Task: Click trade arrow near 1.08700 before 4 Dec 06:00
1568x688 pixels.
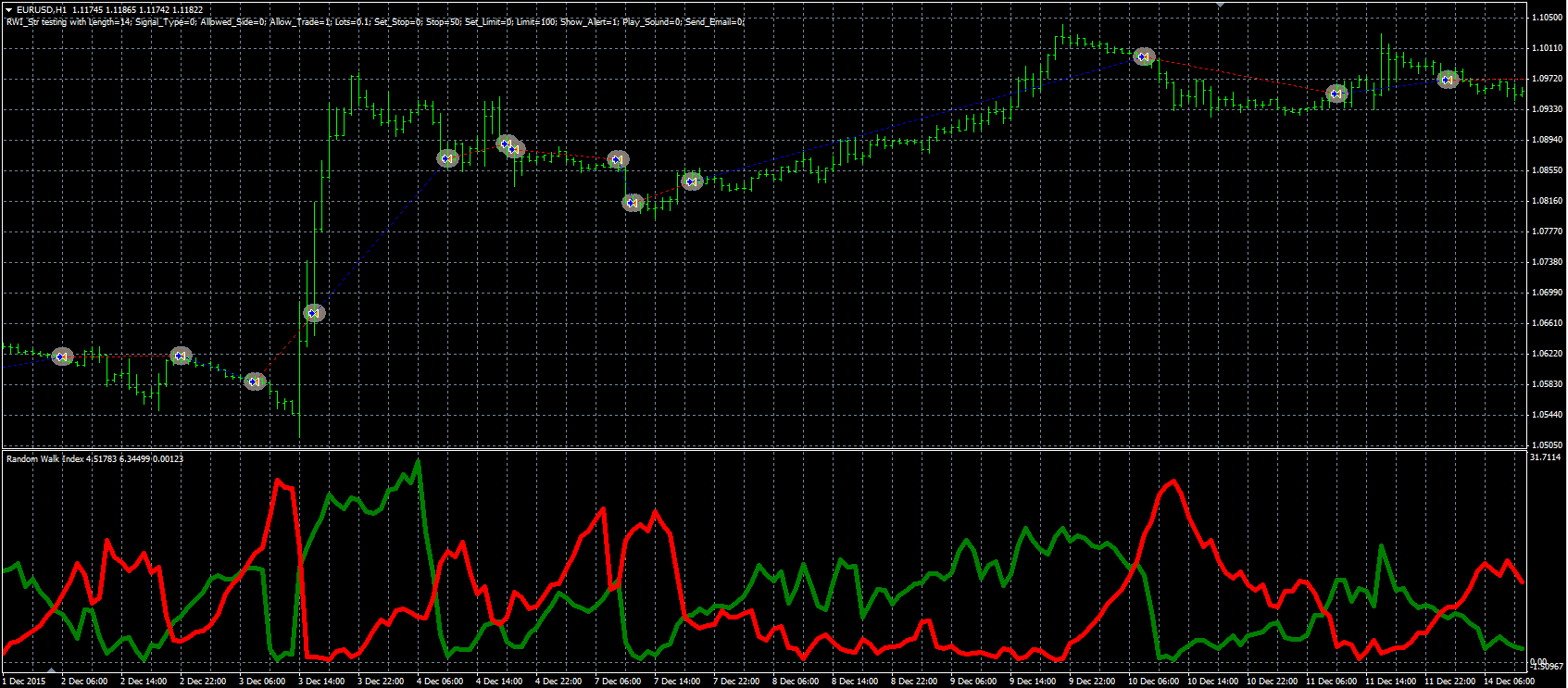Action: click(447, 158)
